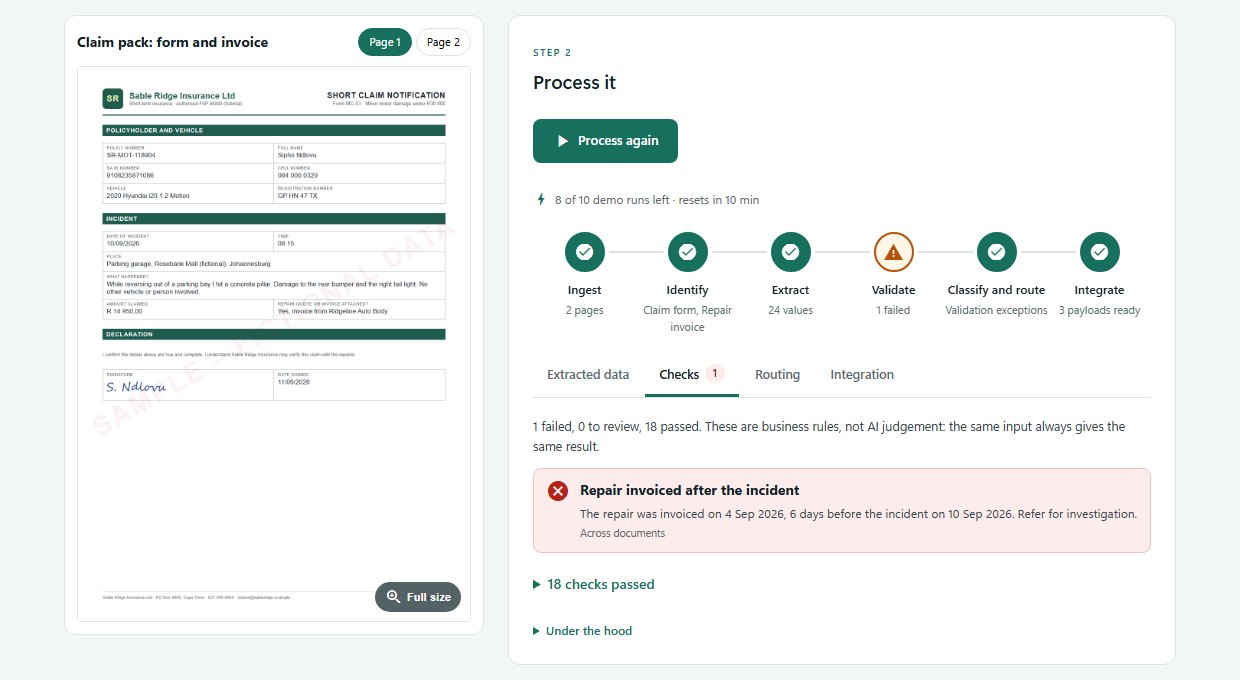Click the SR logo on the claim form
The image size is (1240, 680).
coord(112,98)
